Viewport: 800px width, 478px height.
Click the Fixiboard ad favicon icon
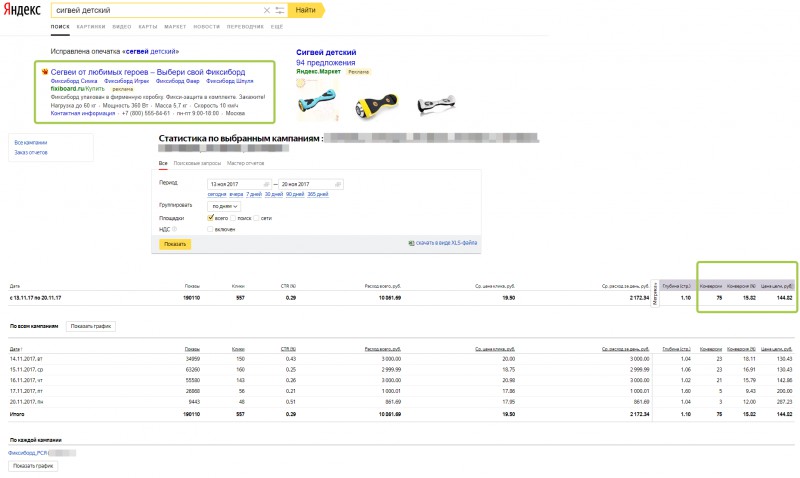[45, 72]
